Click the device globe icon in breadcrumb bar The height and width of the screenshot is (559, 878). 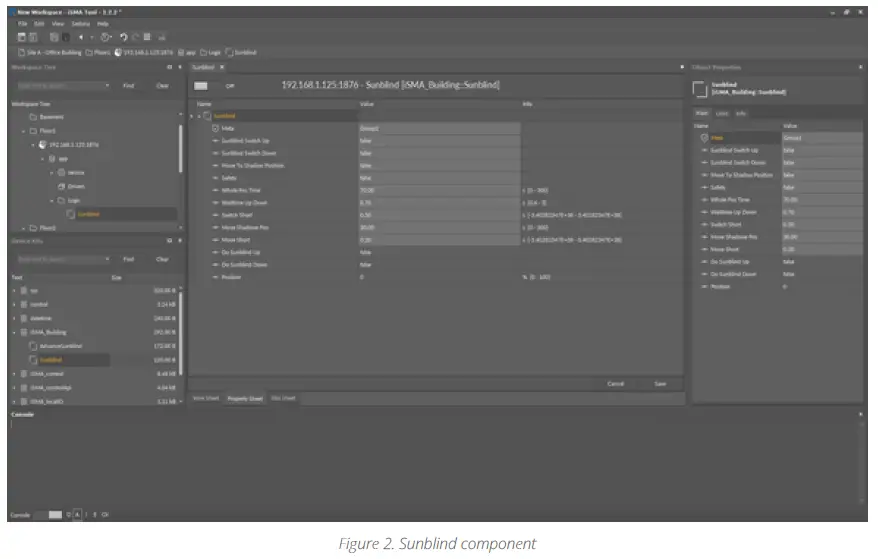(x=118, y=53)
